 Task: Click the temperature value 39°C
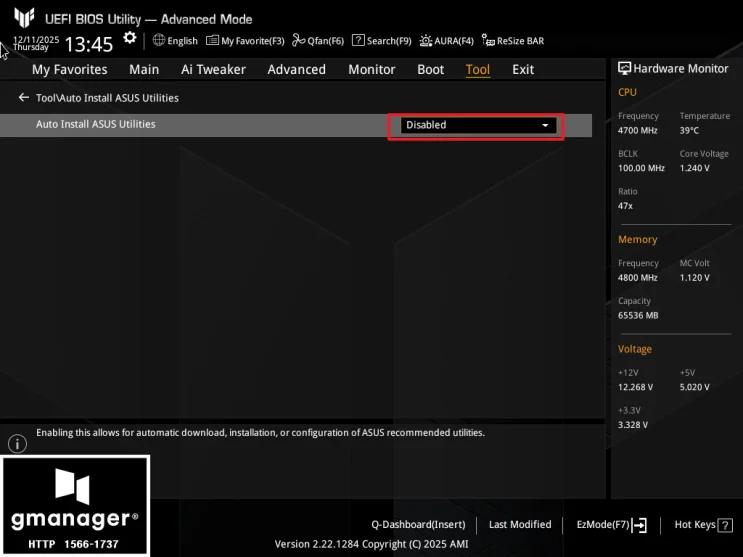(x=689, y=130)
